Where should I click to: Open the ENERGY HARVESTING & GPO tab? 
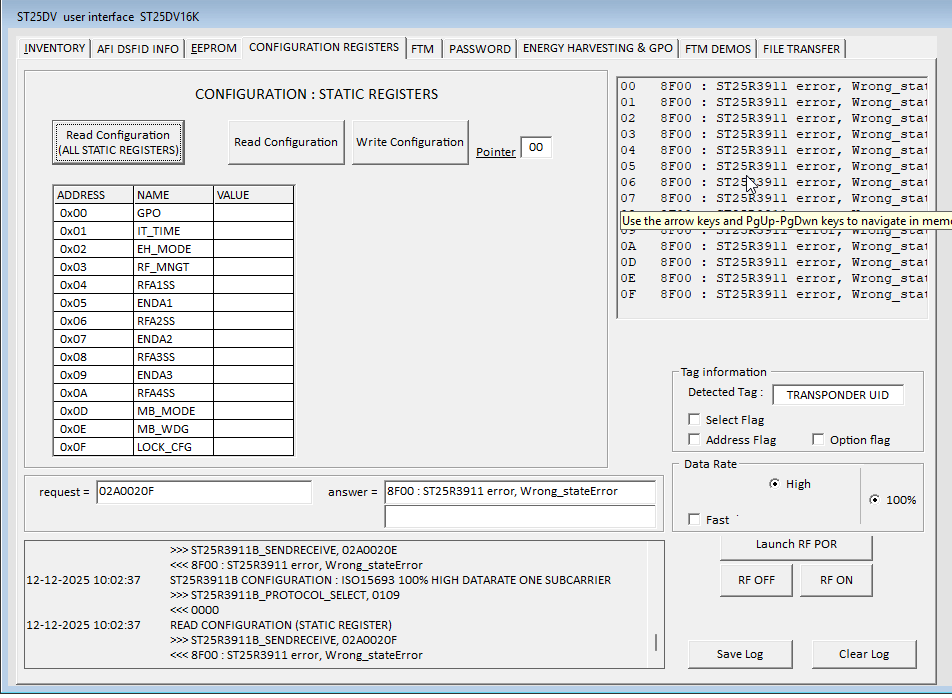click(x=597, y=48)
